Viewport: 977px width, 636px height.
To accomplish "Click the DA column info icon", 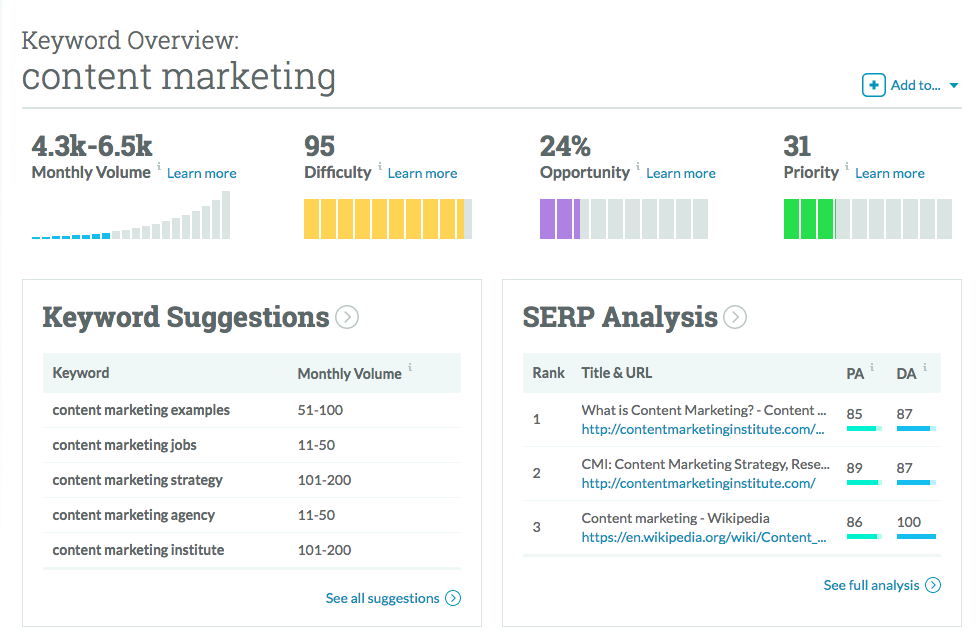I will [925, 367].
